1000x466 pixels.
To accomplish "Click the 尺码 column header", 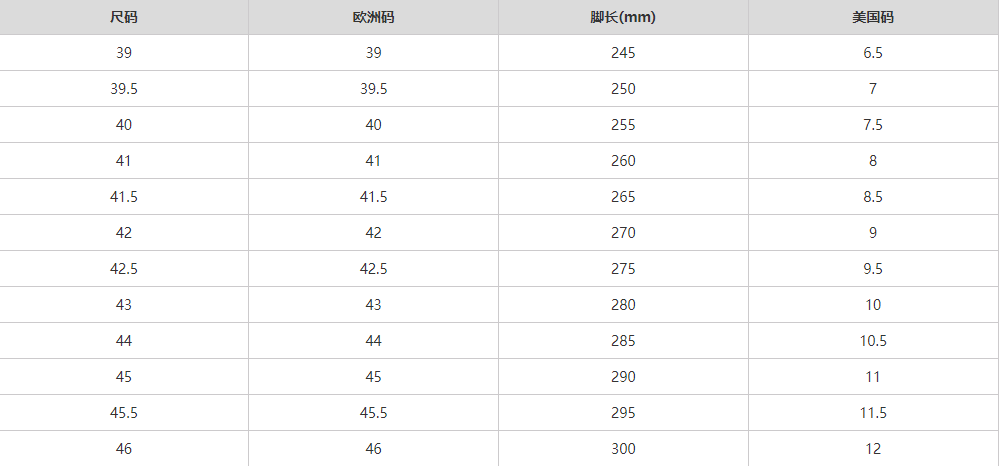I will (x=124, y=17).
